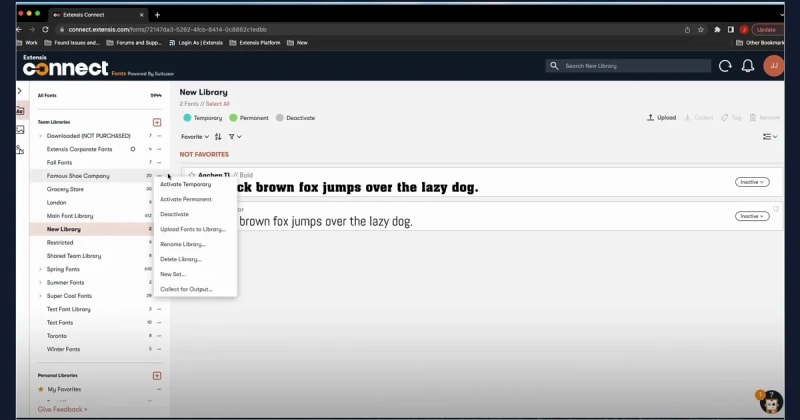Favorite the Aachen TL font star
Viewport: 800px width, 420px height.
(x=192, y=175)
